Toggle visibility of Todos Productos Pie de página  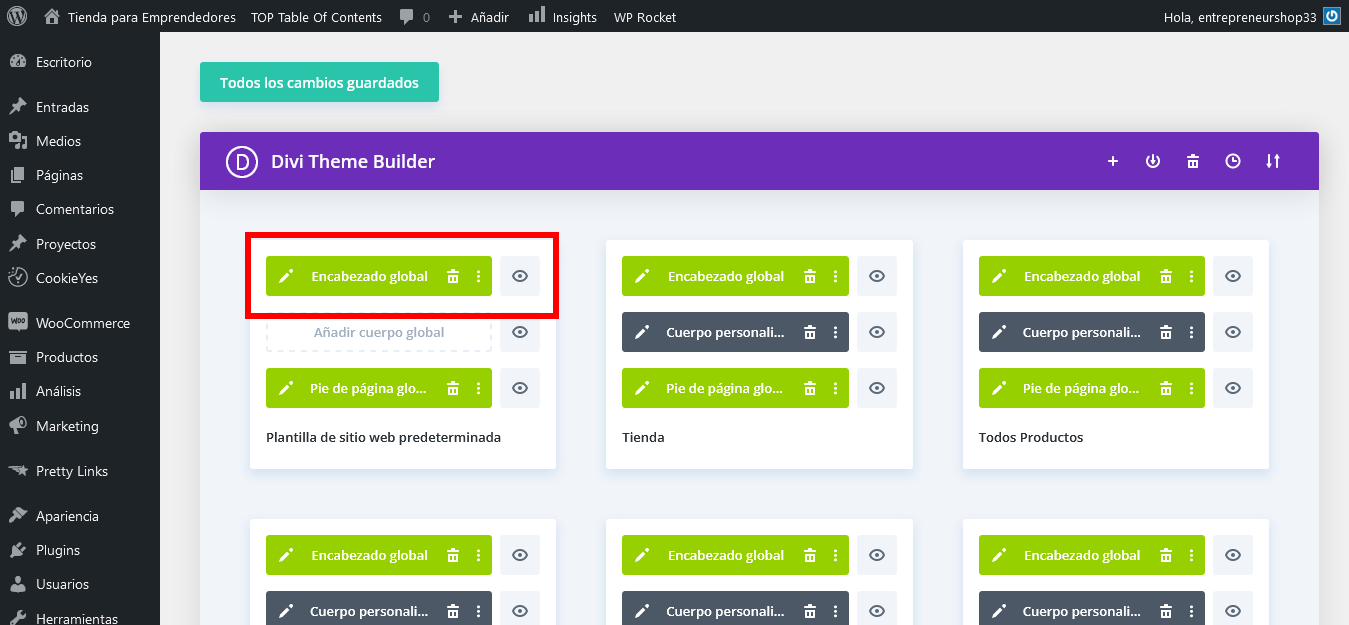tap(1233, 388)
